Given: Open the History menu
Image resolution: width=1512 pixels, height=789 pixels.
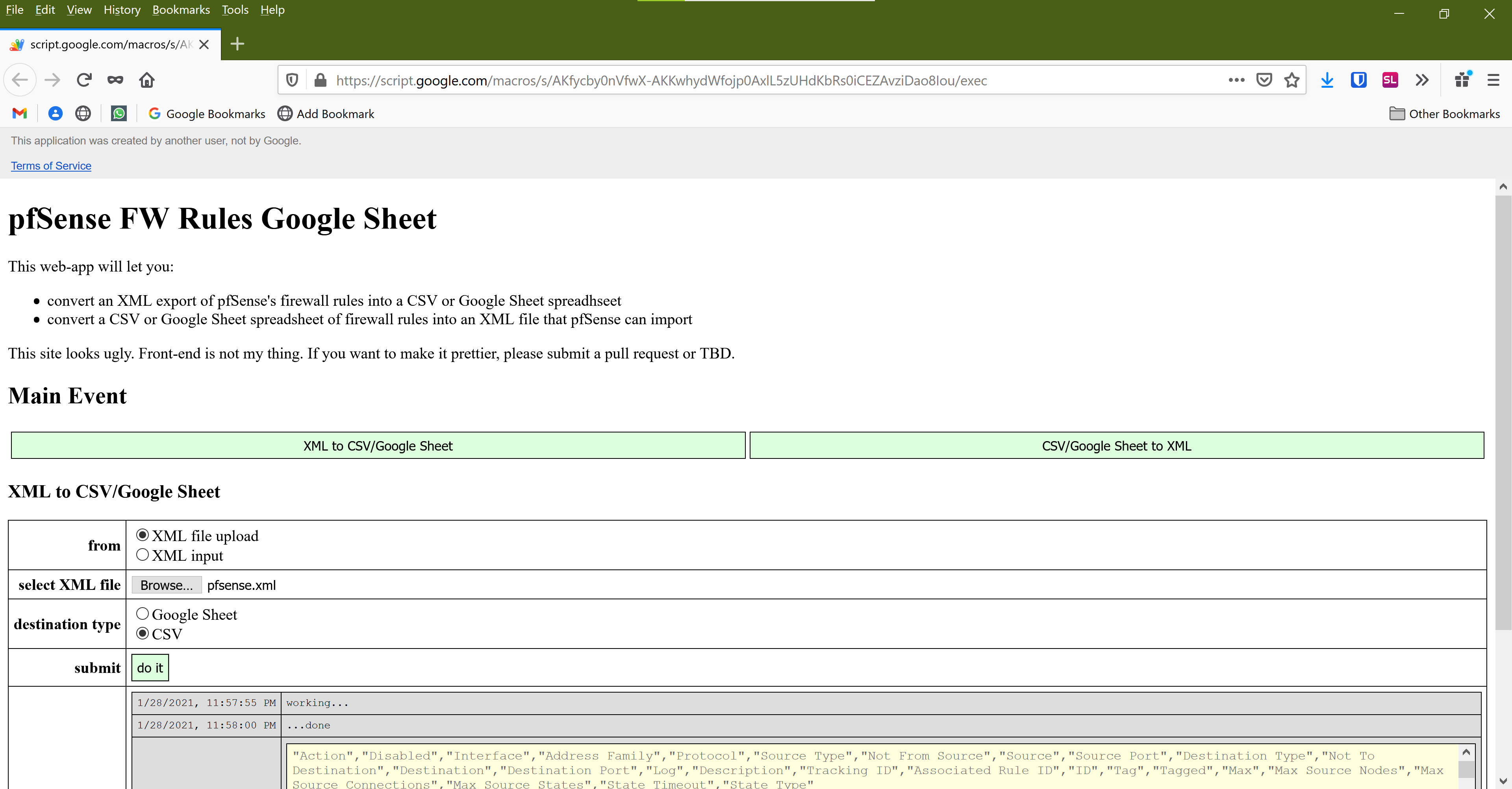Looking at the screenshot, I should (x=122, y=10).
